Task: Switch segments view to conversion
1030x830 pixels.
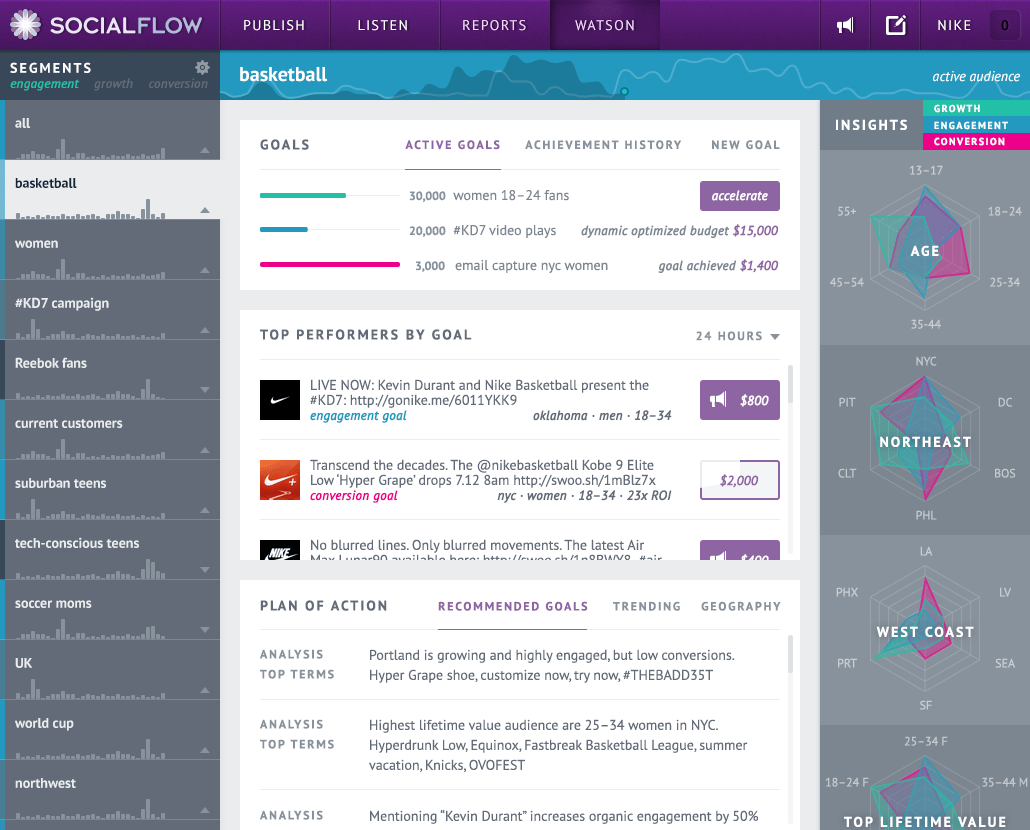Action: (x=178, y=84)
